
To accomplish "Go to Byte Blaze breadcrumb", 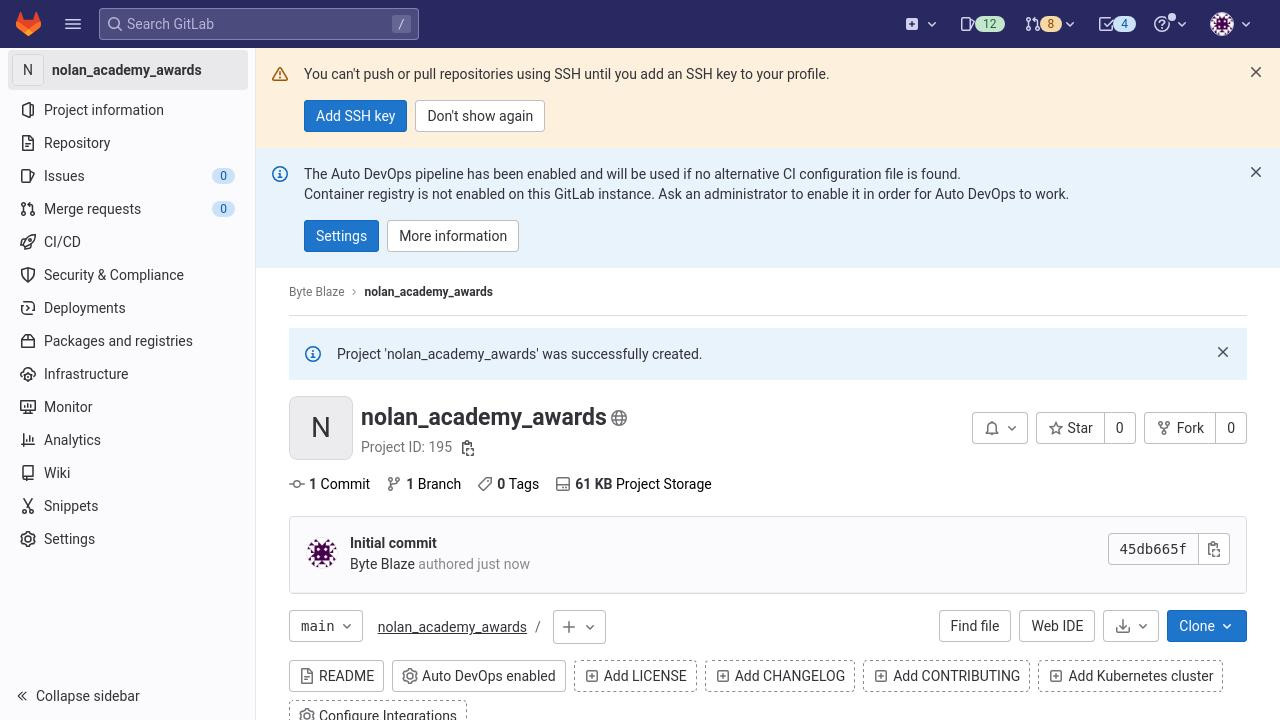I will (316, 292).
